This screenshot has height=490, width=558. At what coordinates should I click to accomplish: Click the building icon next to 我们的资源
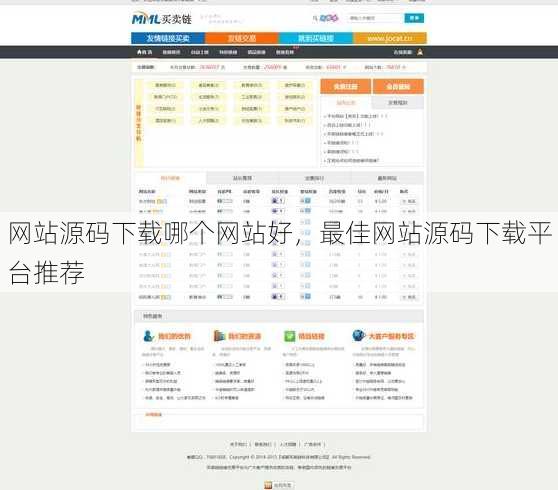(219, 336)
